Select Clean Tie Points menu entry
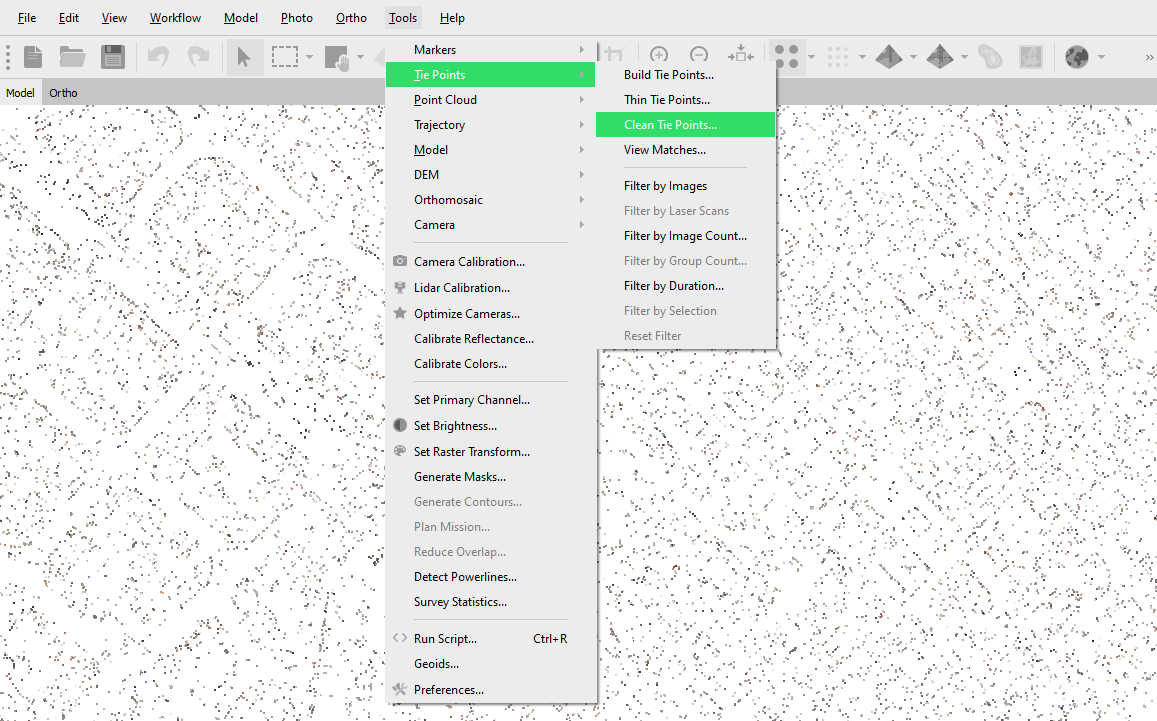 point(670,125)
